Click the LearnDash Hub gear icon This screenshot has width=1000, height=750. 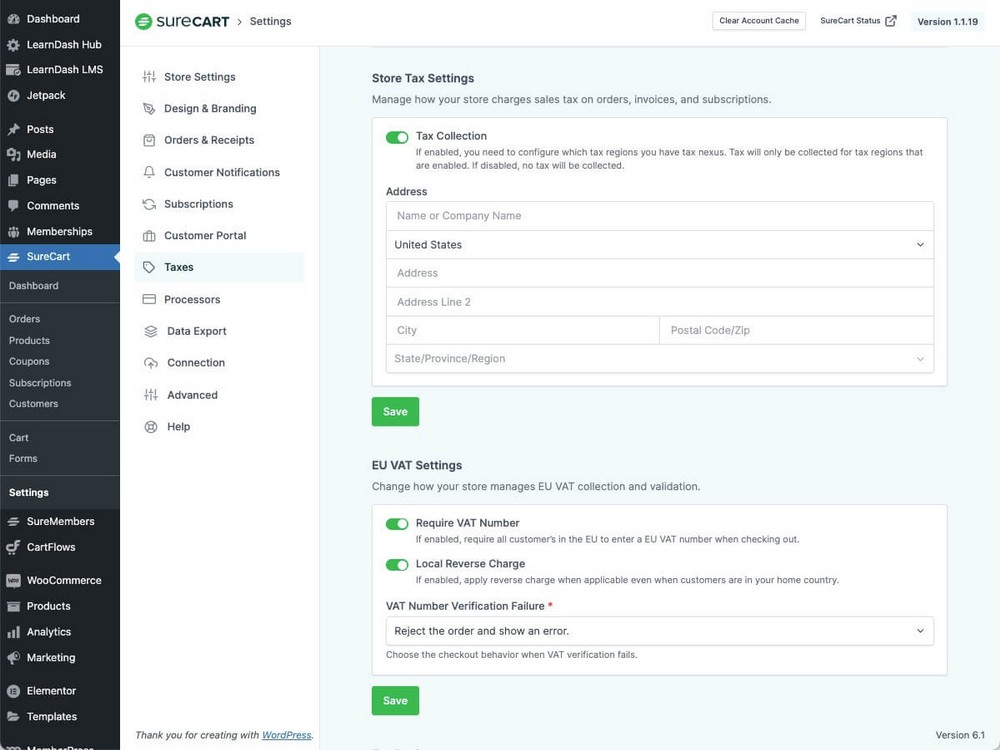point(13,45)
